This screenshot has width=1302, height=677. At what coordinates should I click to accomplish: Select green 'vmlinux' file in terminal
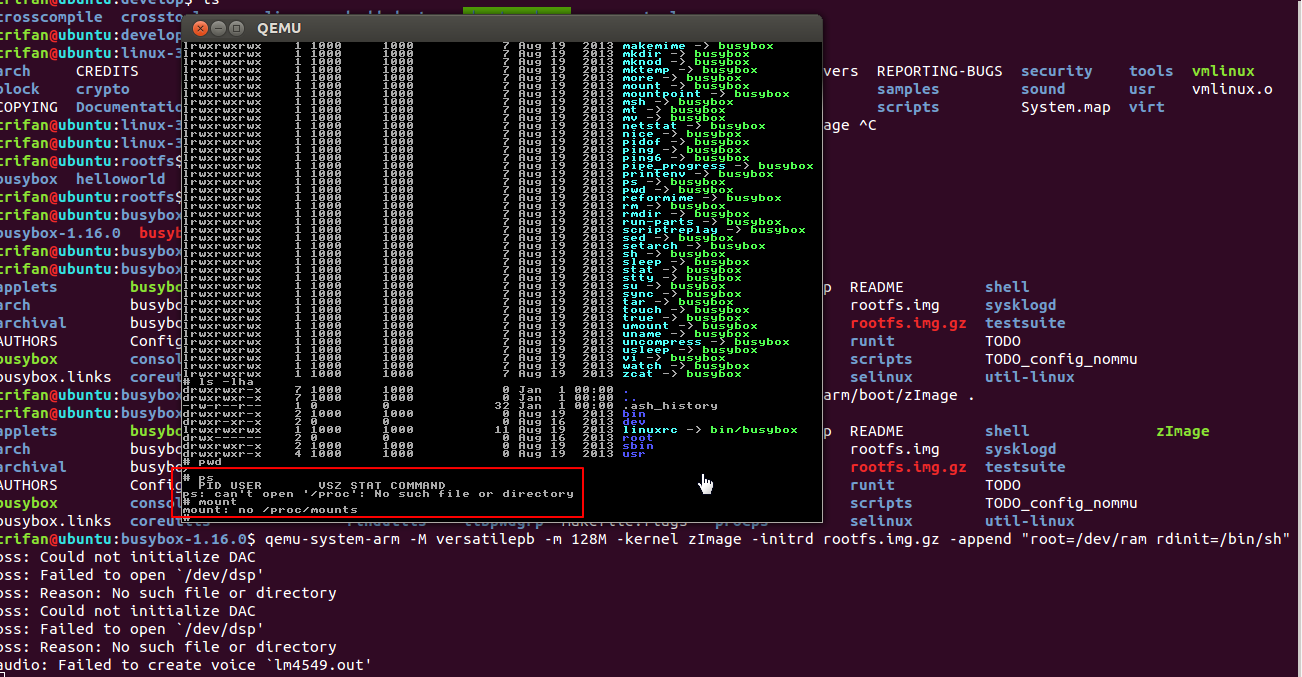click(x=1223, y=71)
